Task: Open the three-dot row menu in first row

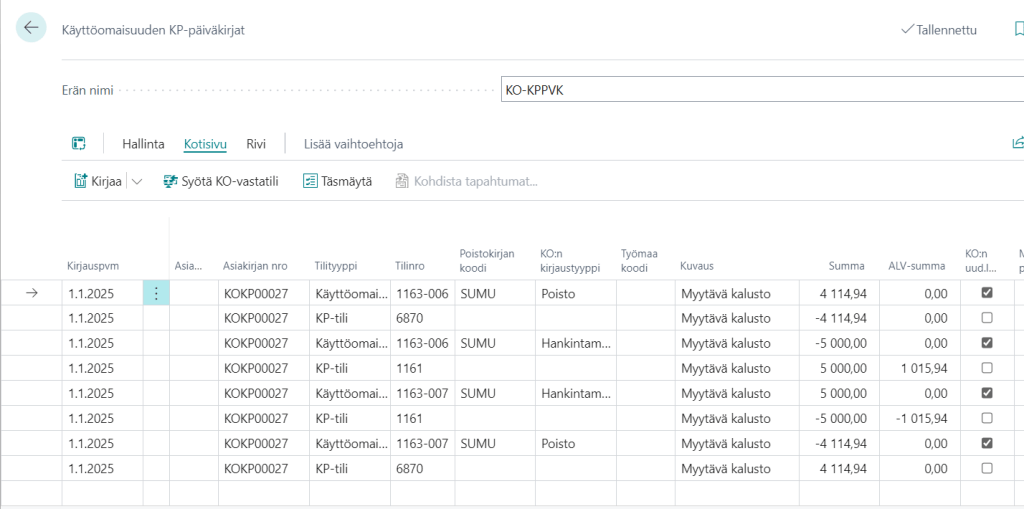Action: 156,293
